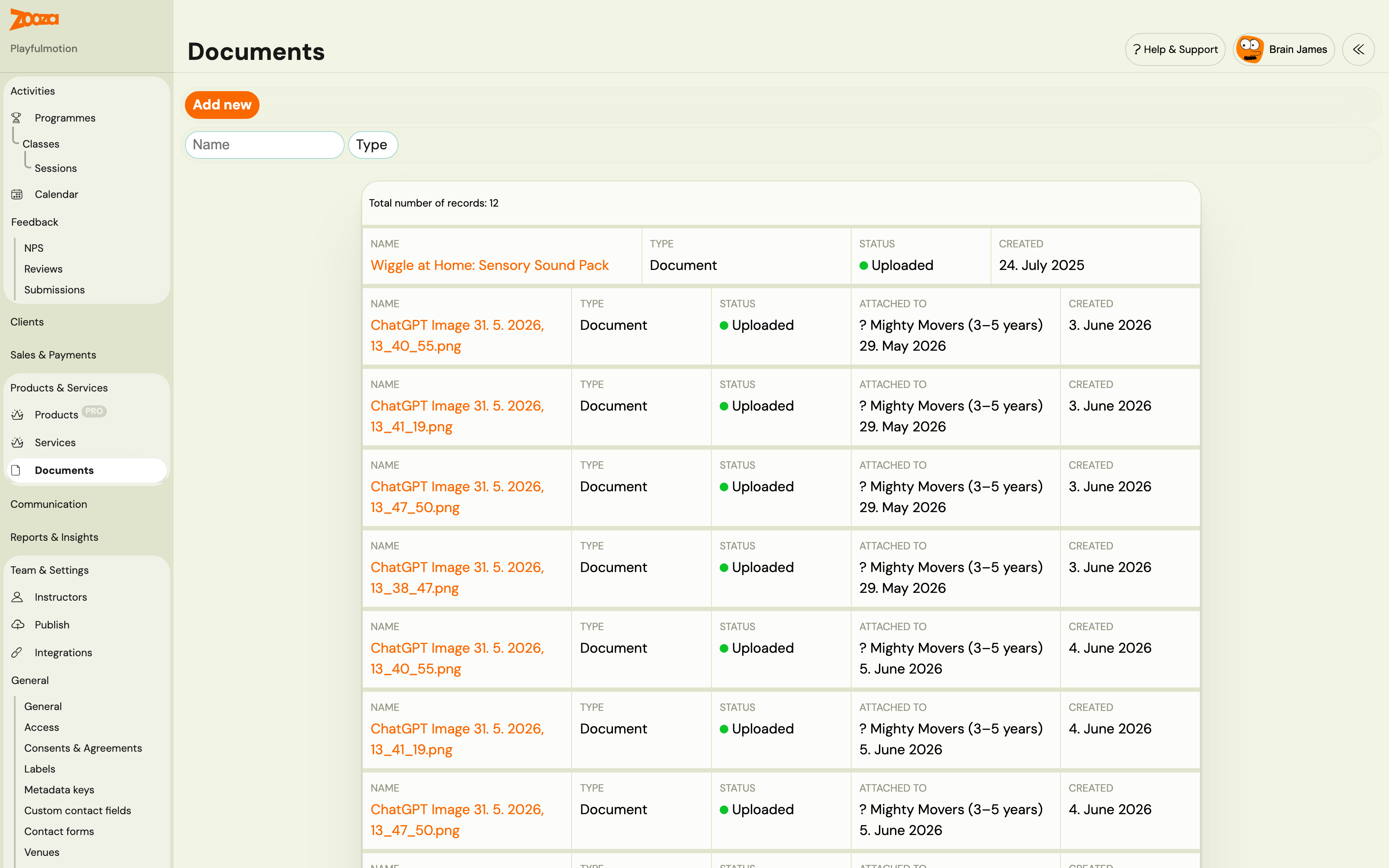Image resolution: width=1389 pixels, height=868 pixels.
Task: Expand the Clients section
Action: pyautogui.click(x=27, y=322)
